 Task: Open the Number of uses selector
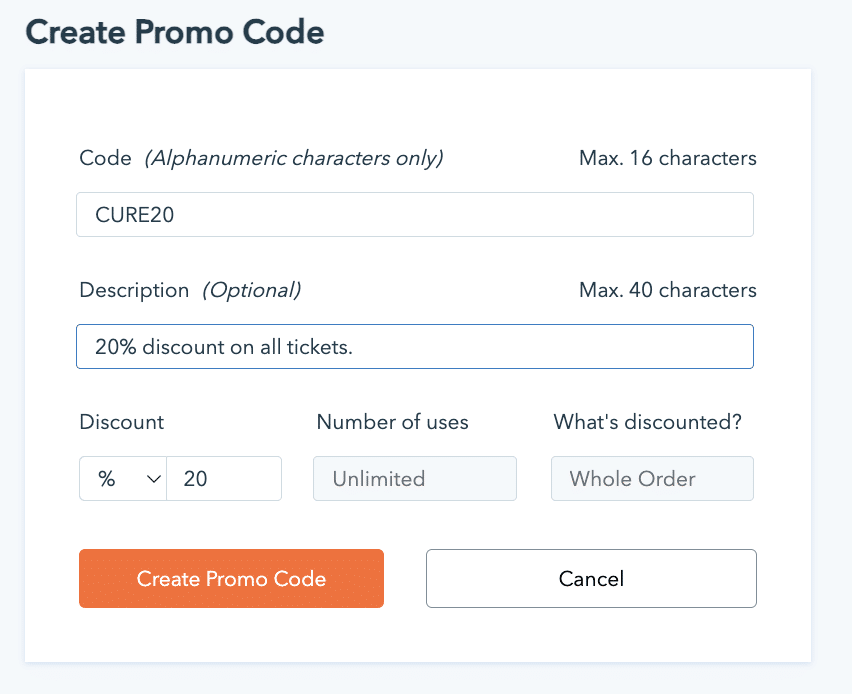pyautogui.click(x=414, y=478)
